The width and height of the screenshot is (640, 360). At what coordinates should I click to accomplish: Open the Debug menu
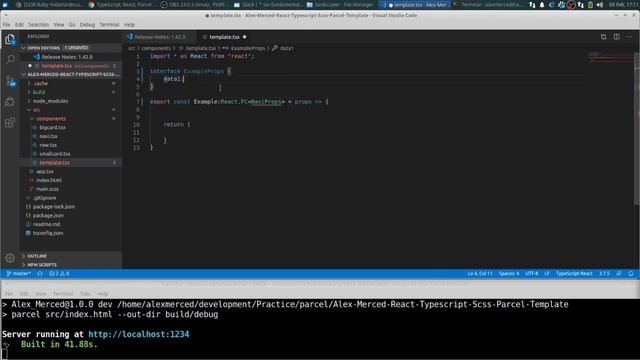[x=87, y=25]
